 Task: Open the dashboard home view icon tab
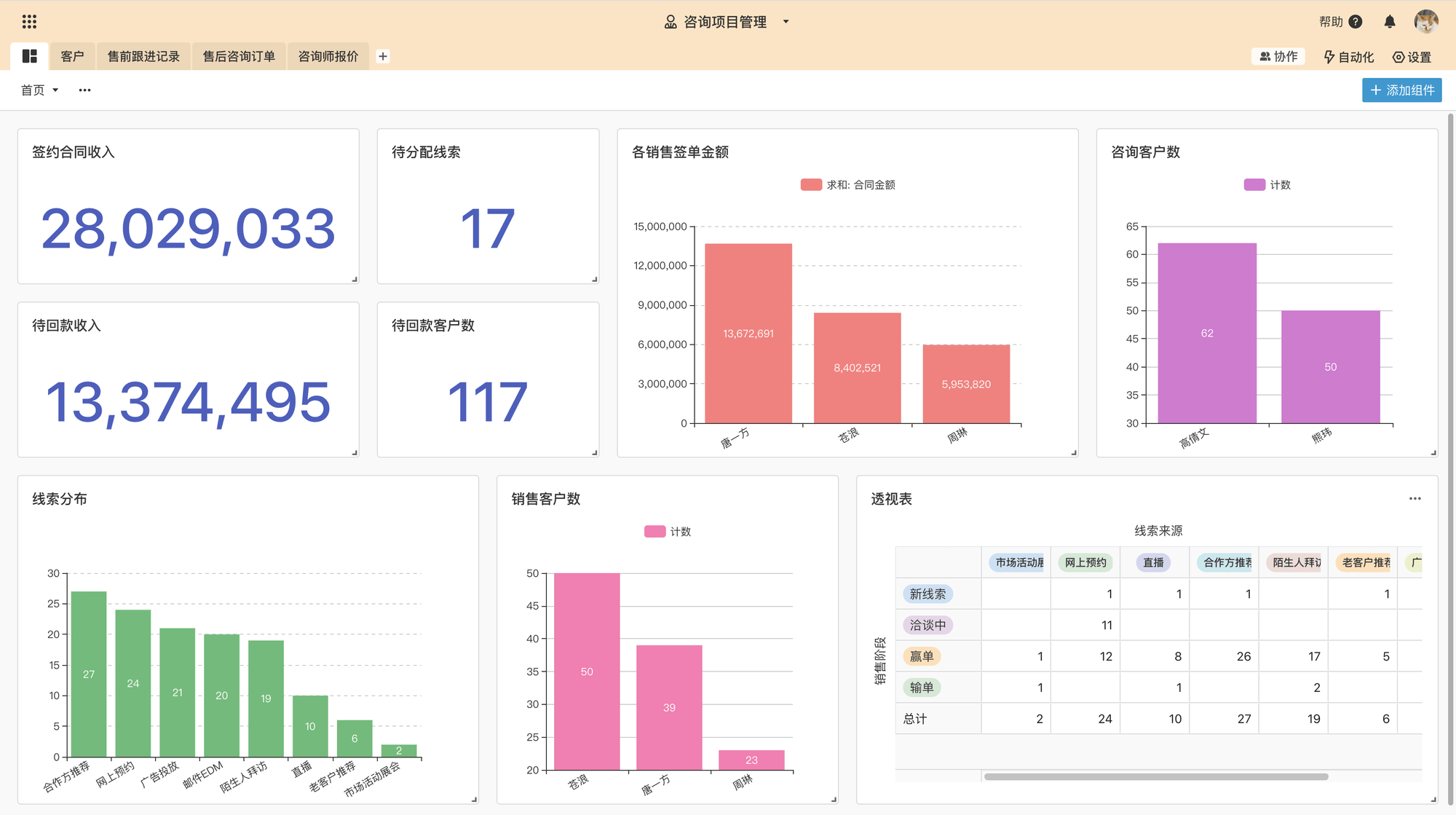(x=30, y=56)
